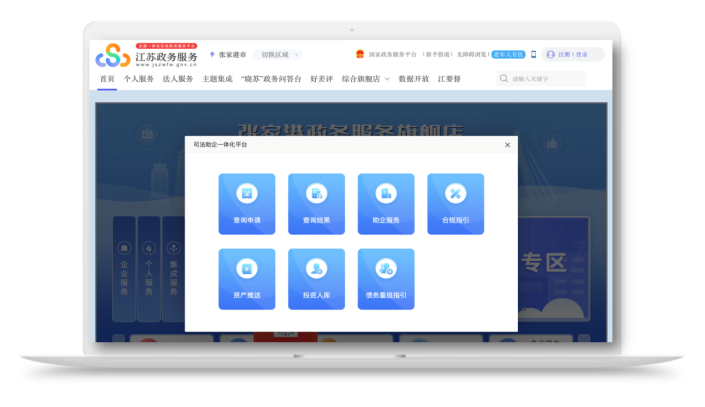Open the 查询结果 tile

316,204
